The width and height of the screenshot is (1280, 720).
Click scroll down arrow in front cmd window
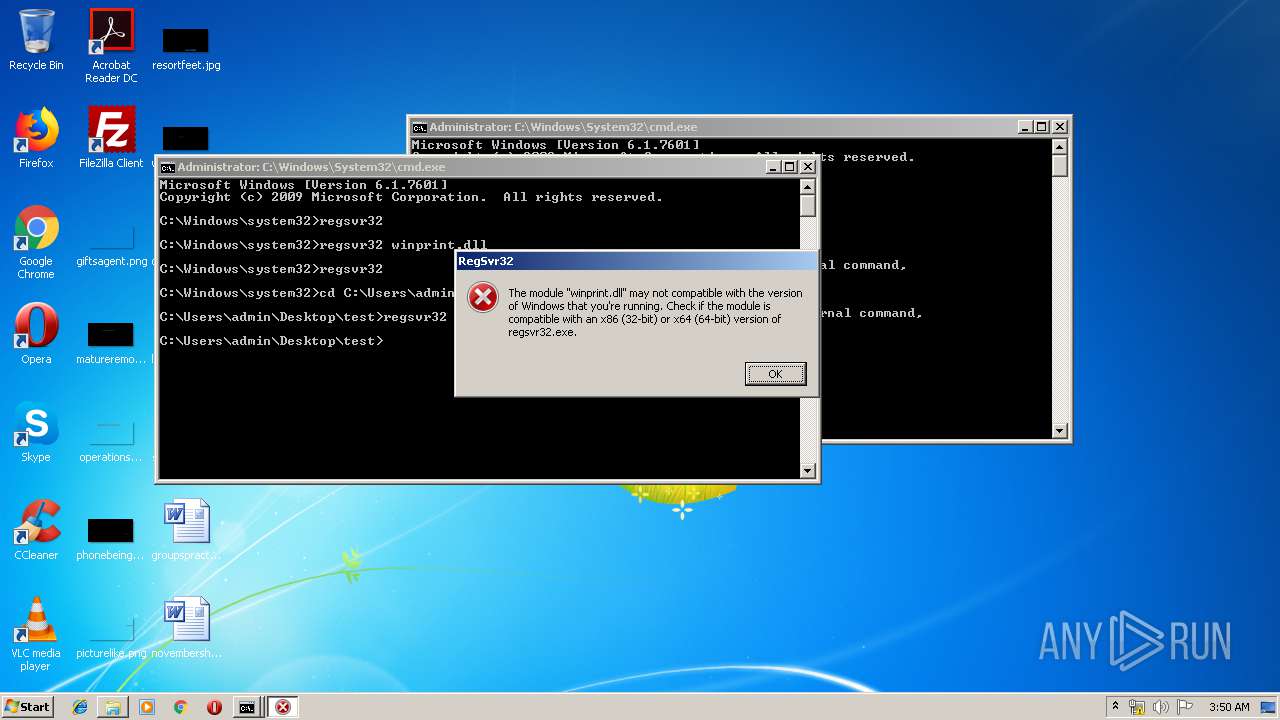click(x=808, y=471)
